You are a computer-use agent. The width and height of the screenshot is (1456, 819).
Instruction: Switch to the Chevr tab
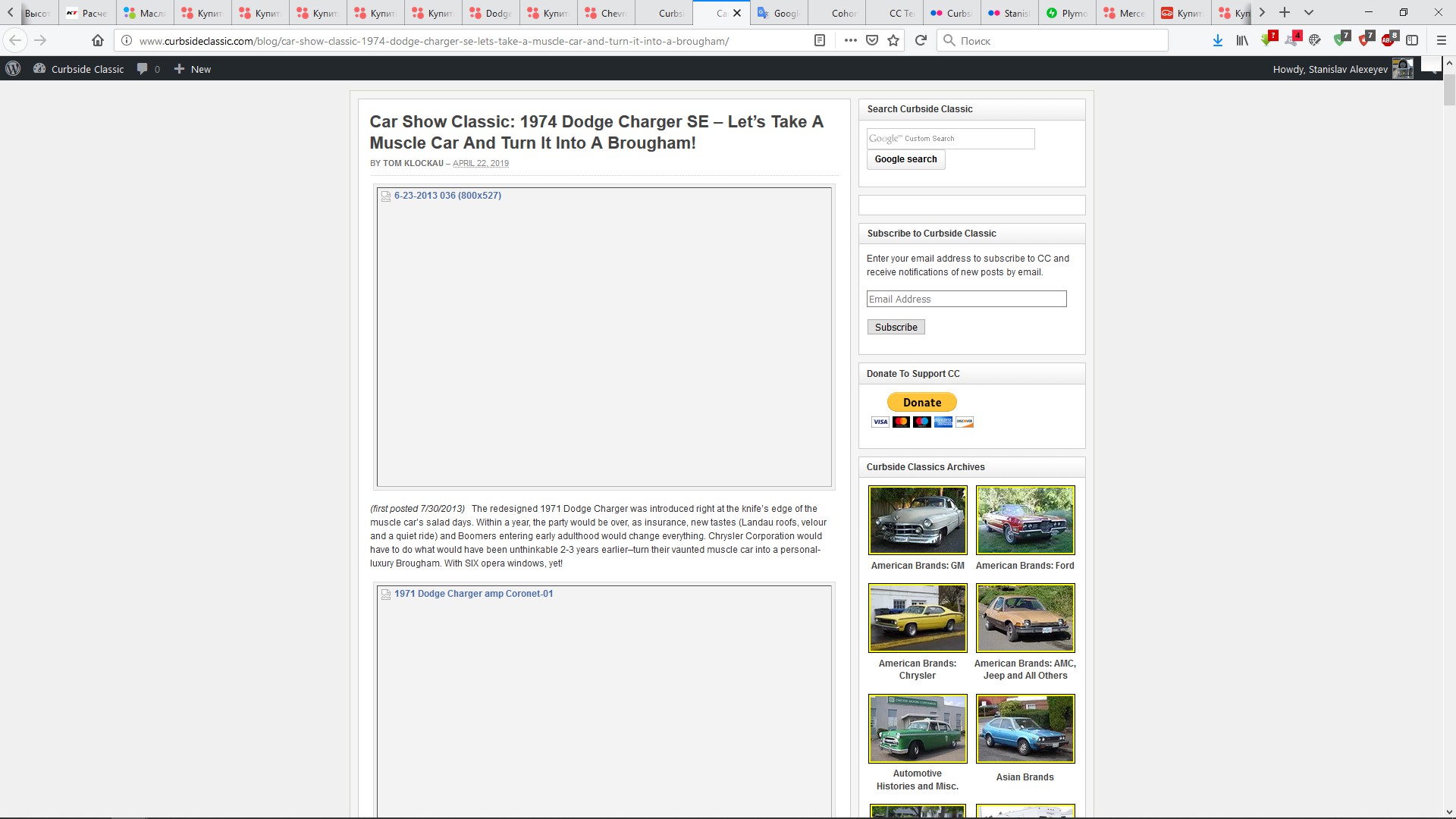[x=606, y=13]
